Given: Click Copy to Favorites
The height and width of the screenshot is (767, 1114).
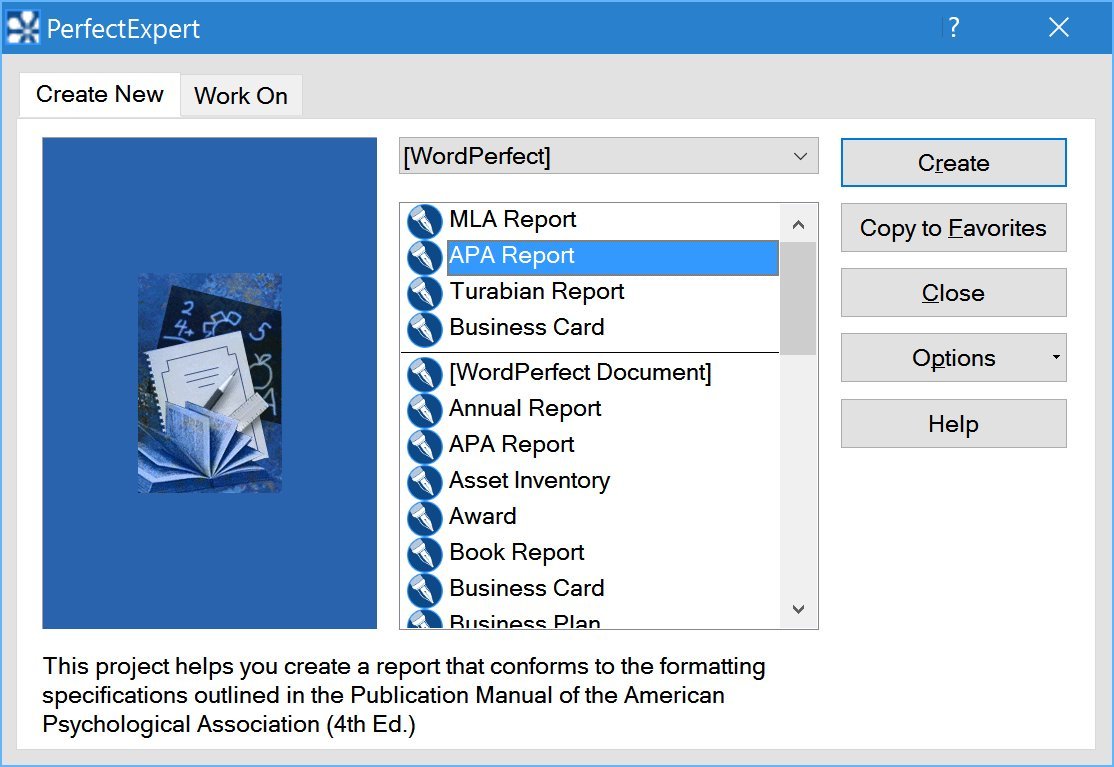Looking at the screenshot, I should coord(953,228).
